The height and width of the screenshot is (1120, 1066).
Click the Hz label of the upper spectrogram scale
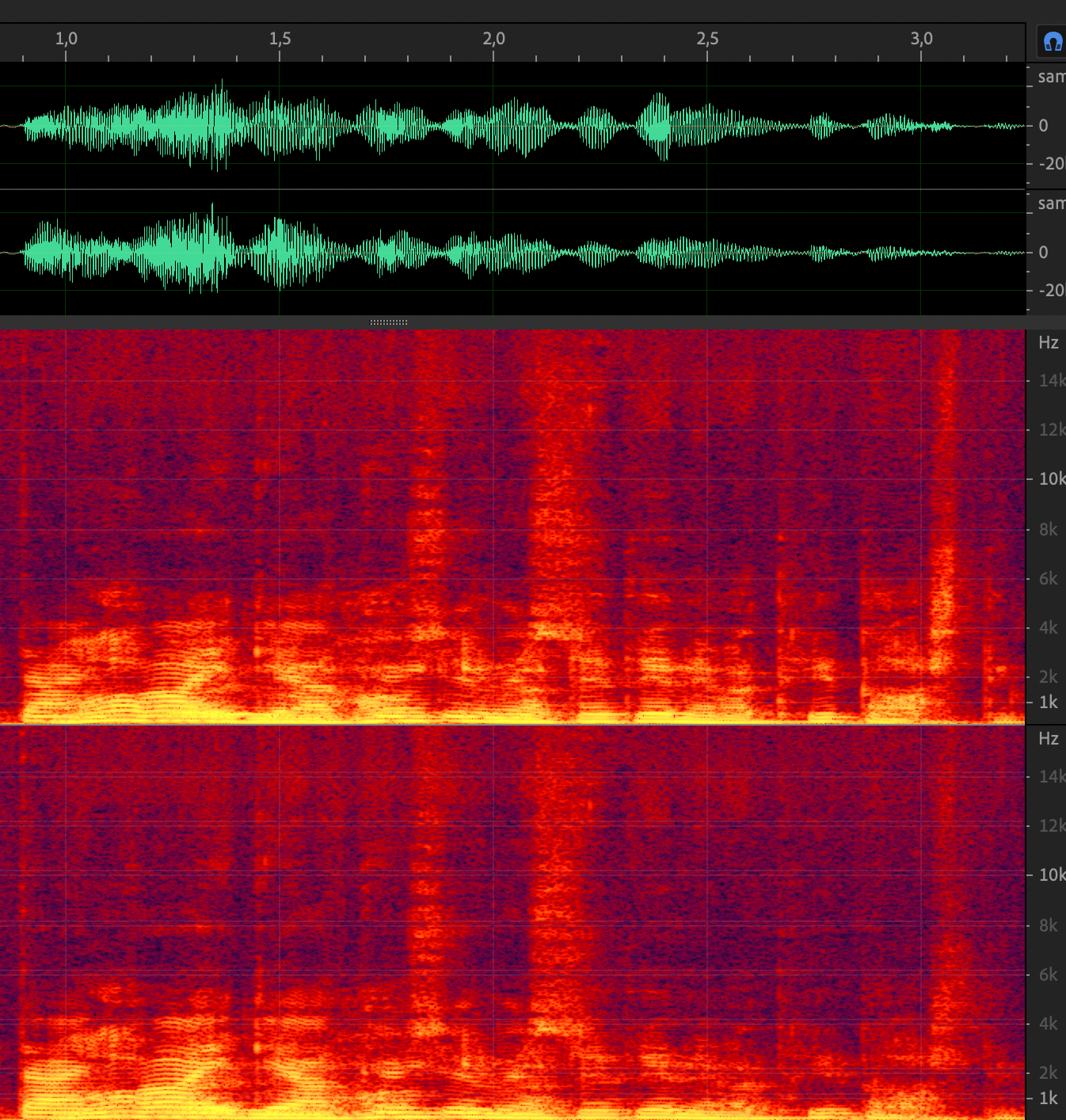tap(1048, 343)
